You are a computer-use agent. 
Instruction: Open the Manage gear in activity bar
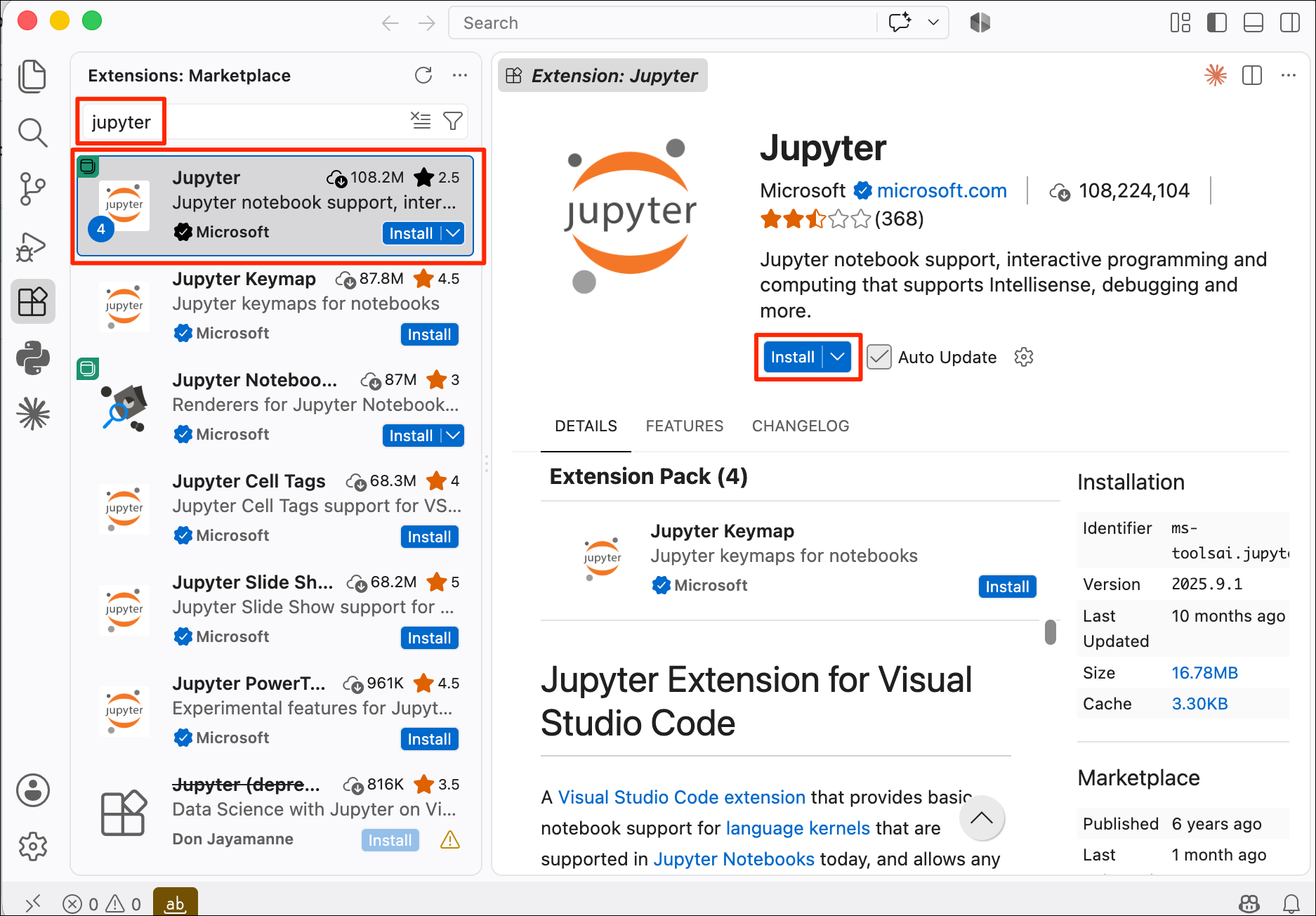[x=32, y=846]
